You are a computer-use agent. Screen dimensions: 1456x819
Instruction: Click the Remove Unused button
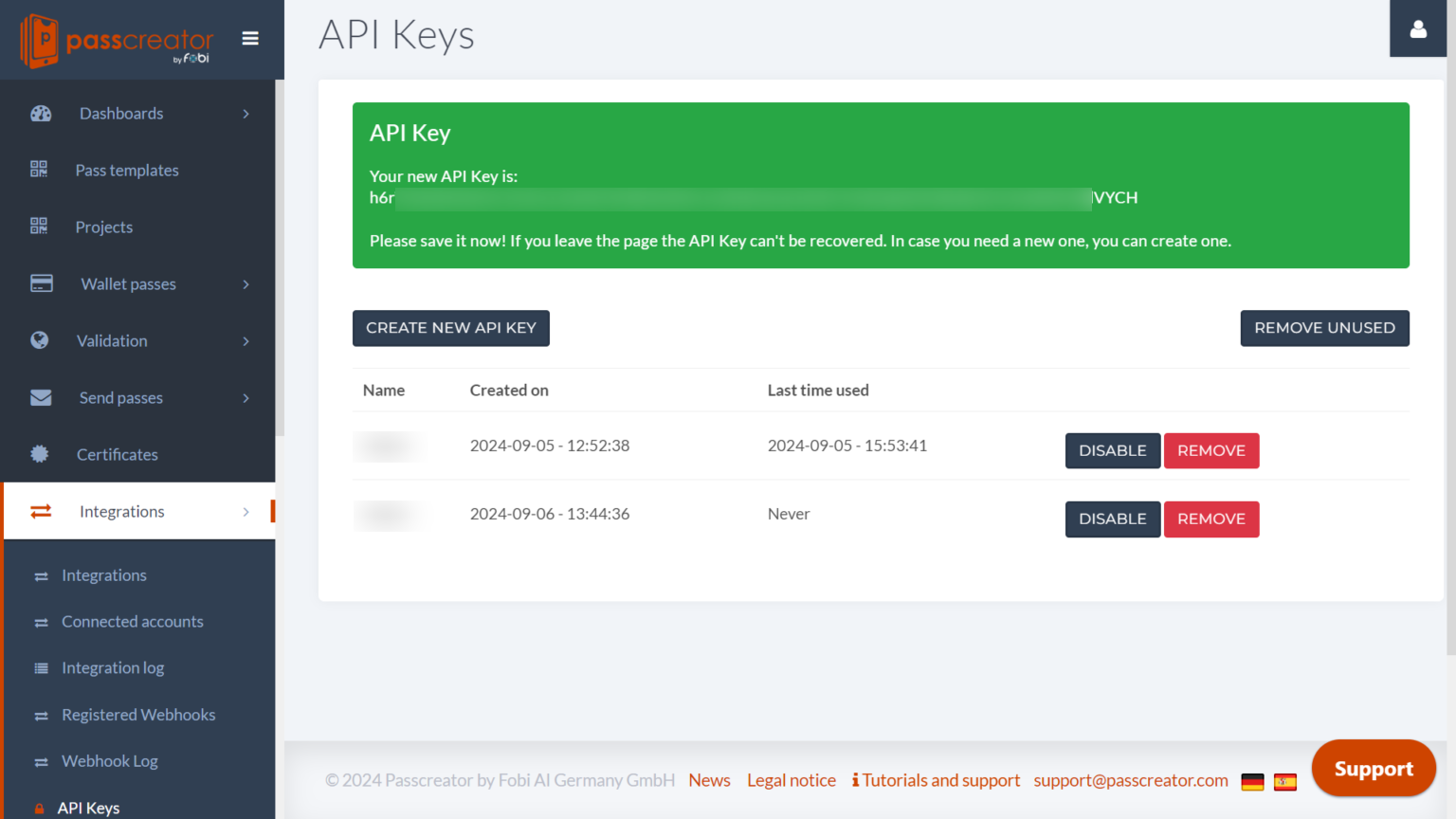(1324, 328)
